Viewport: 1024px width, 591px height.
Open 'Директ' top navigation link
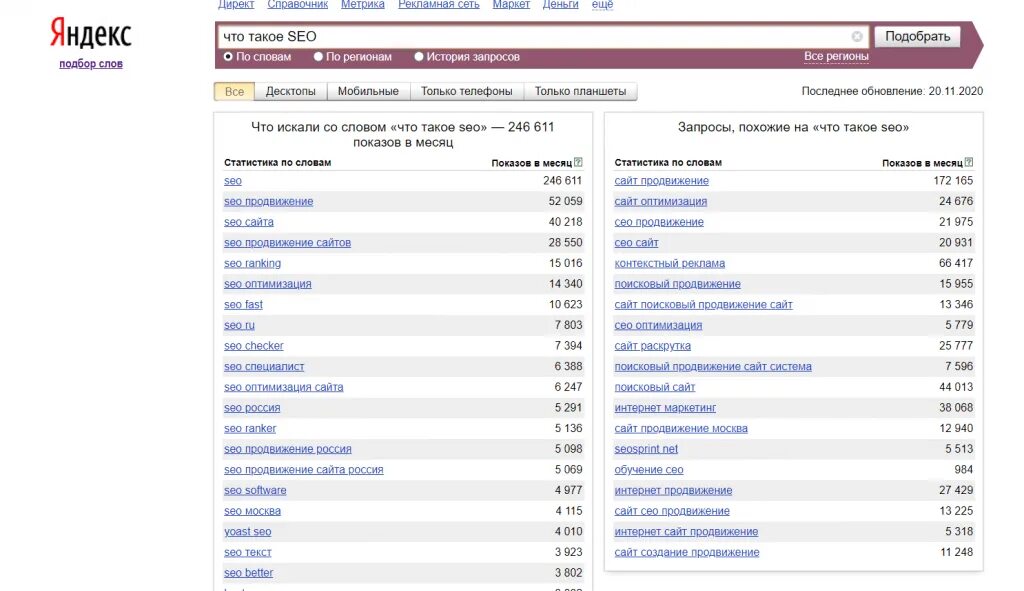click(x=236, y=5)
